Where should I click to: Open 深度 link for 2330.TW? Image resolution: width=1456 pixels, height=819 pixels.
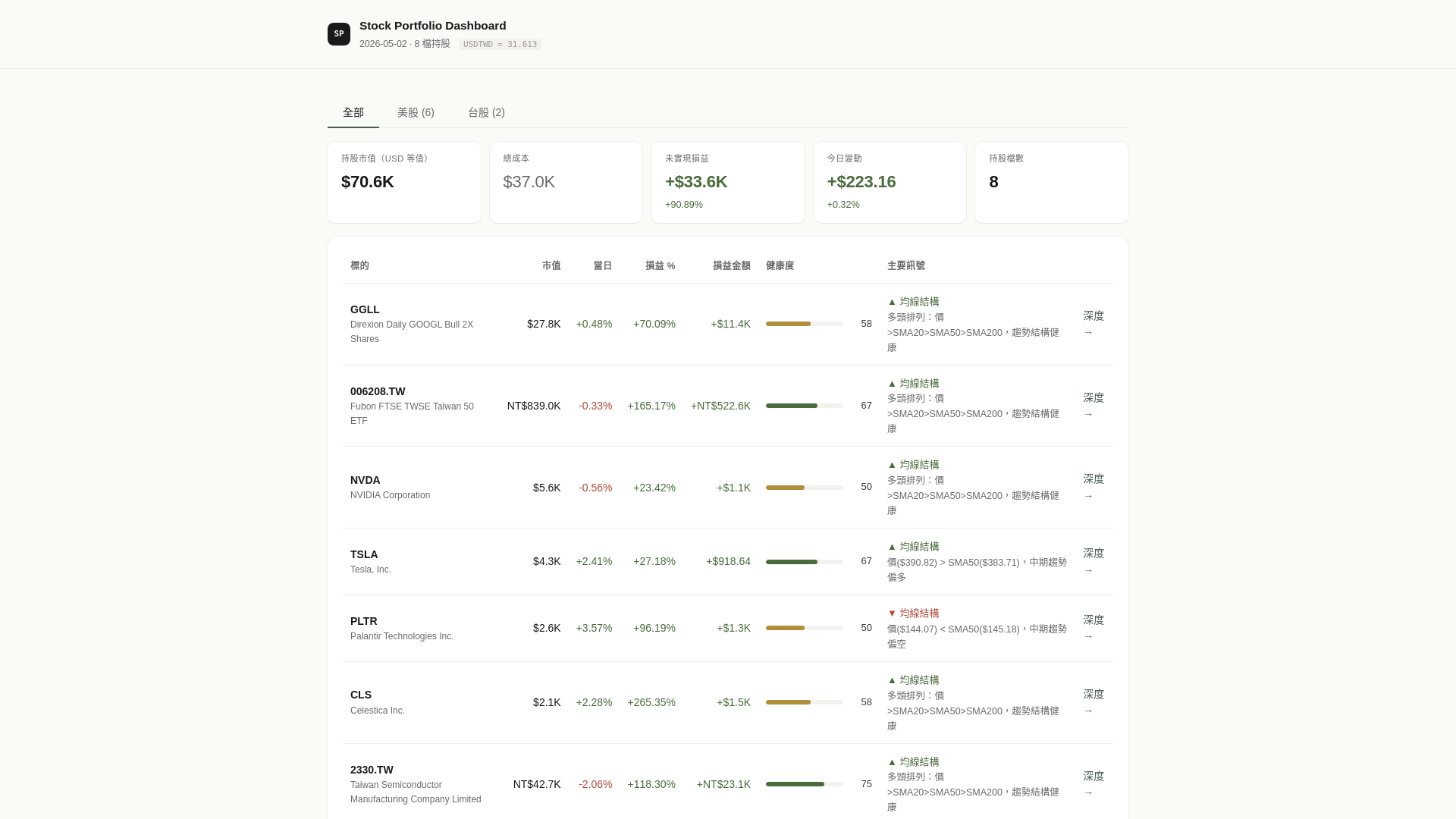point(1094,784)
